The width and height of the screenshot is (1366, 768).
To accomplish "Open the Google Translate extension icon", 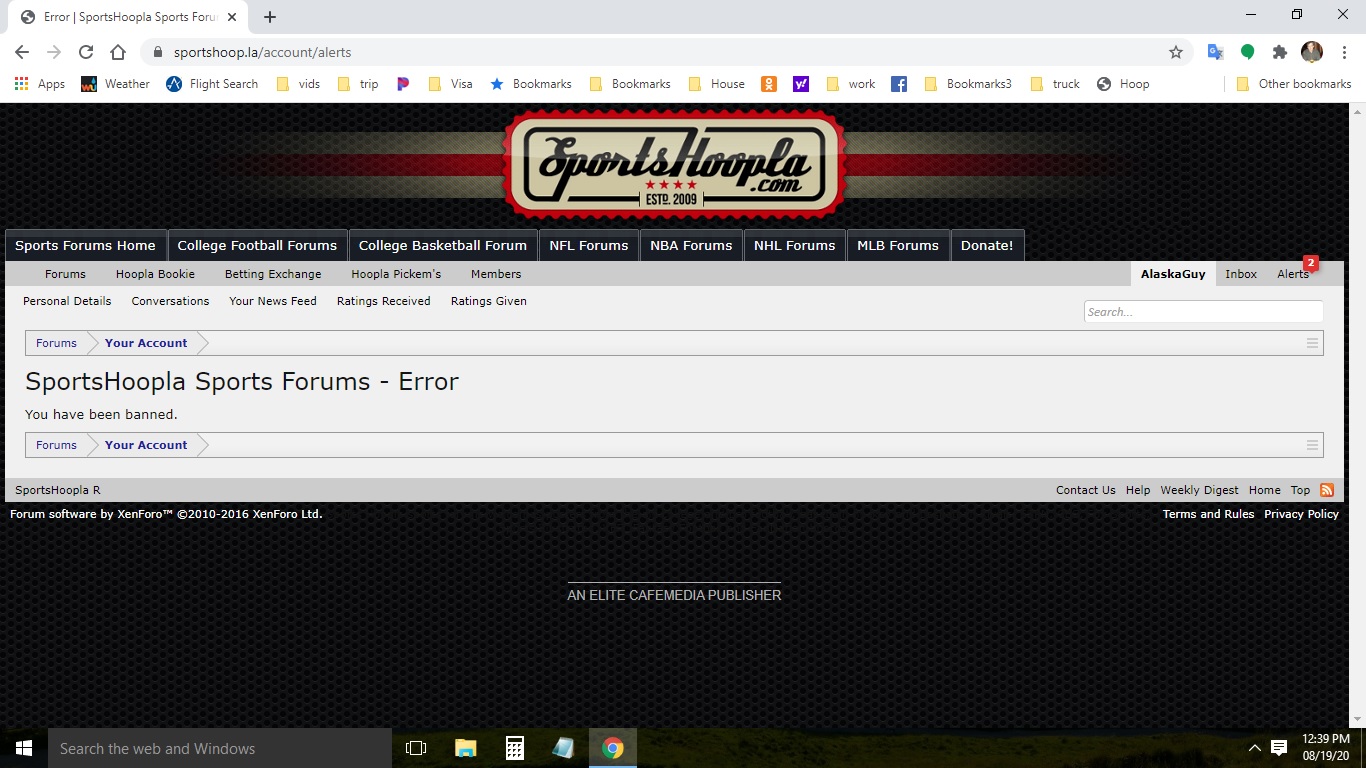I will click(1215, 52).
